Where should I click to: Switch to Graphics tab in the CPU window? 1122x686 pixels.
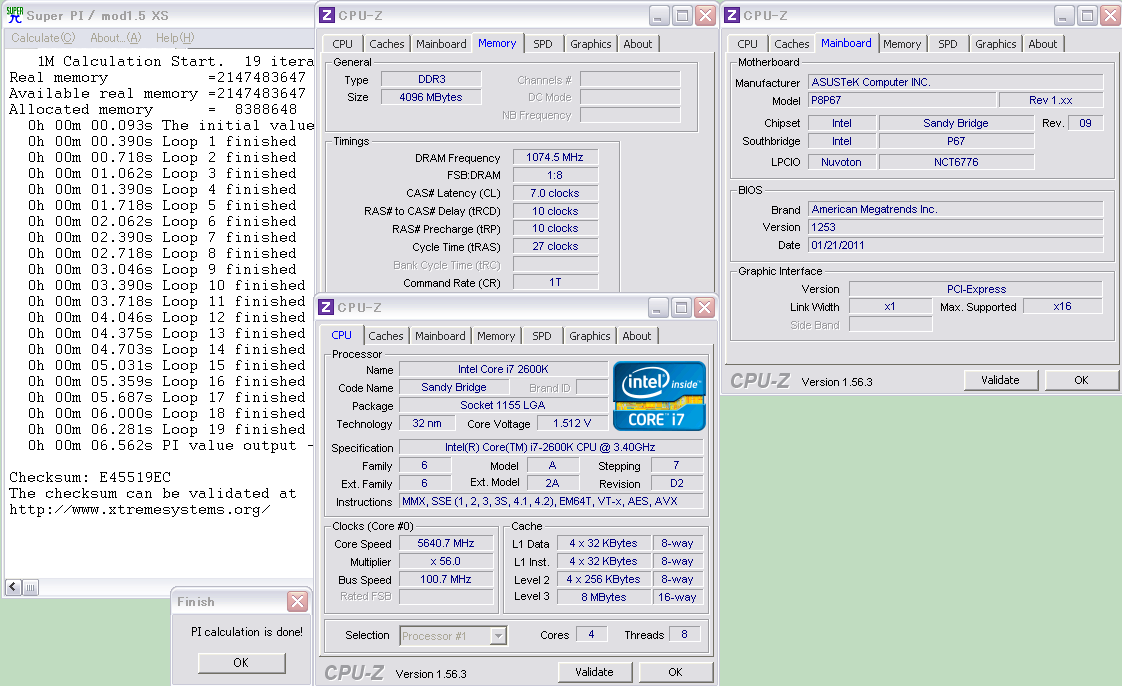point(590,335)
